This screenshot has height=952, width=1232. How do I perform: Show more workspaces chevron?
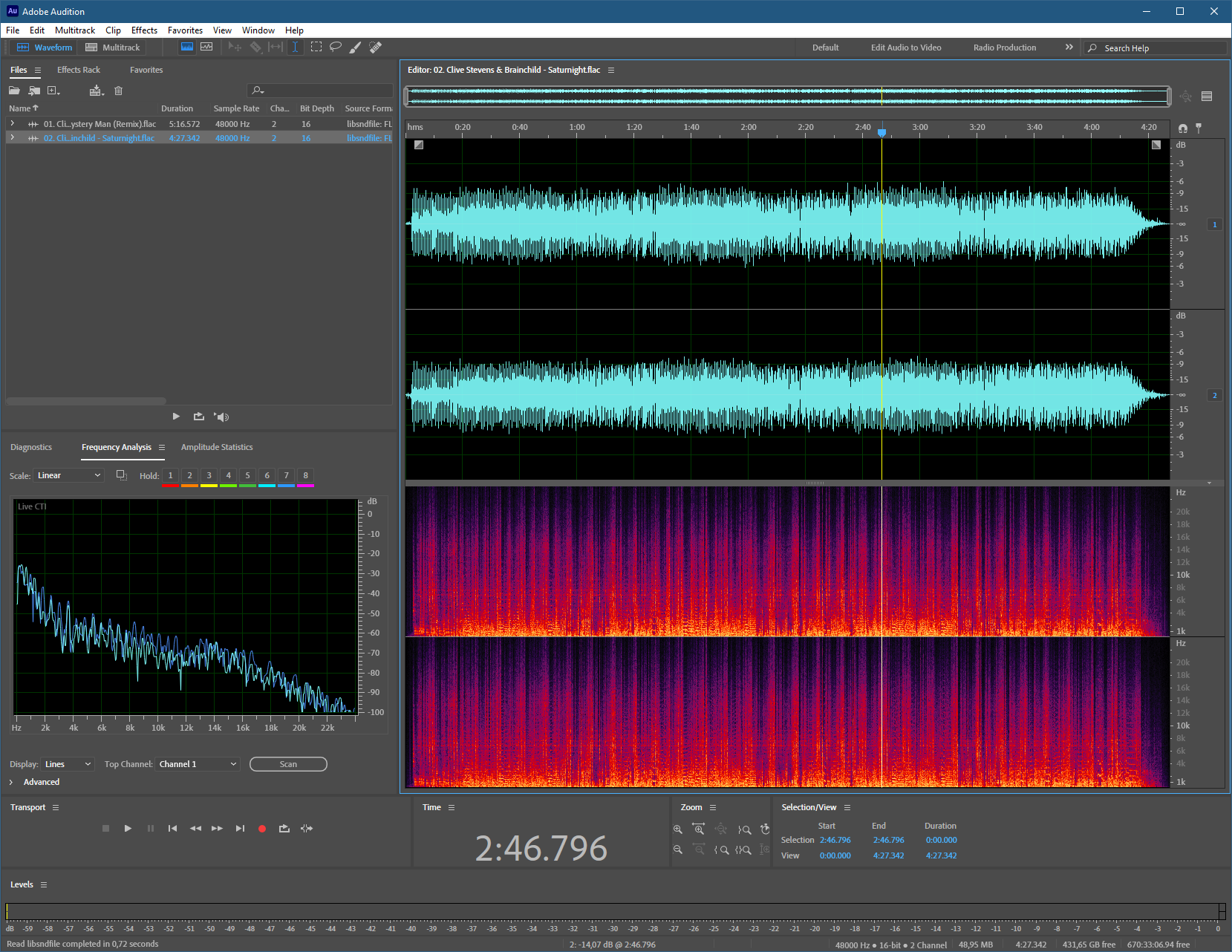tap(1069, 47)
